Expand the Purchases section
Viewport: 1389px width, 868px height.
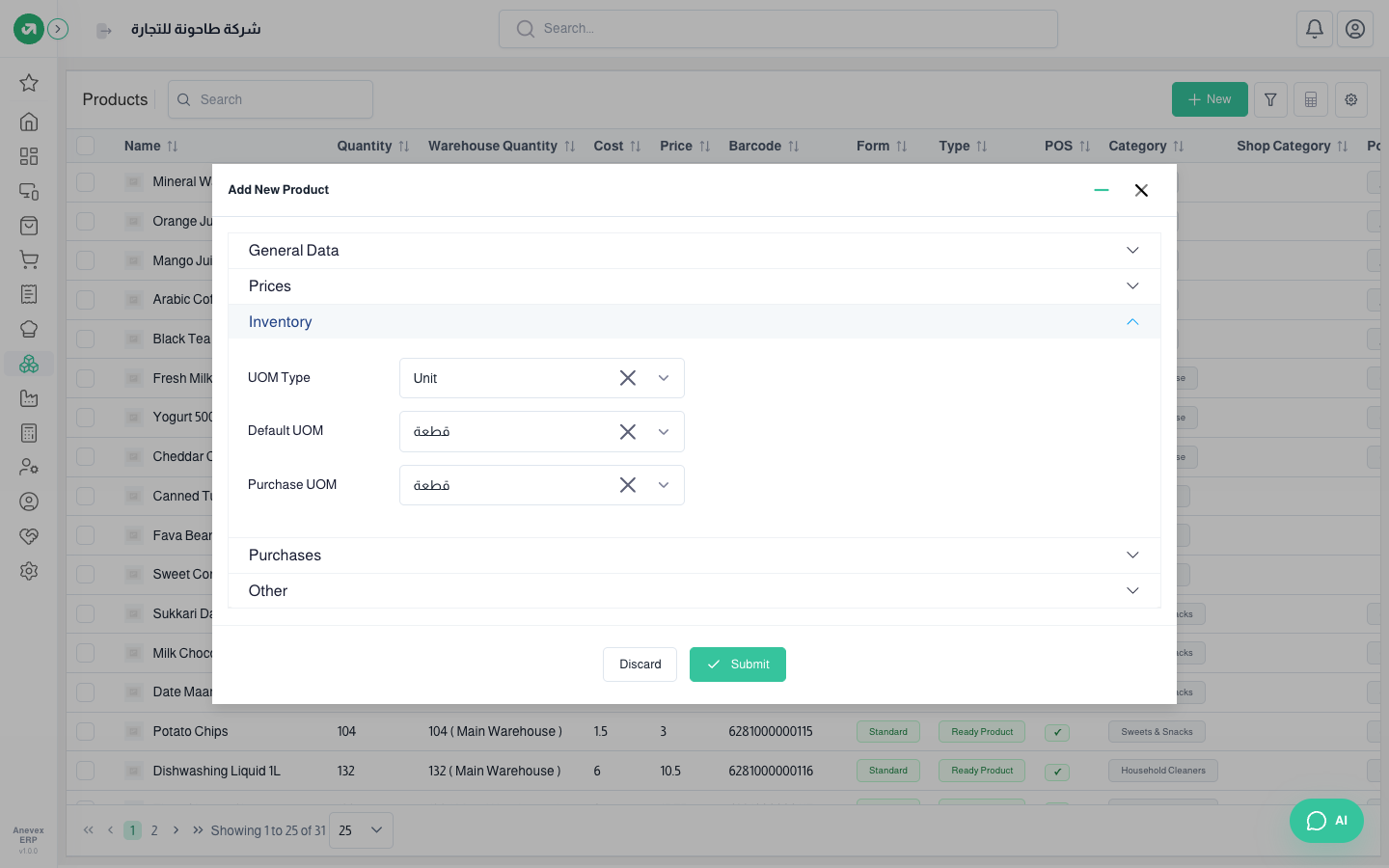(694, 556)
